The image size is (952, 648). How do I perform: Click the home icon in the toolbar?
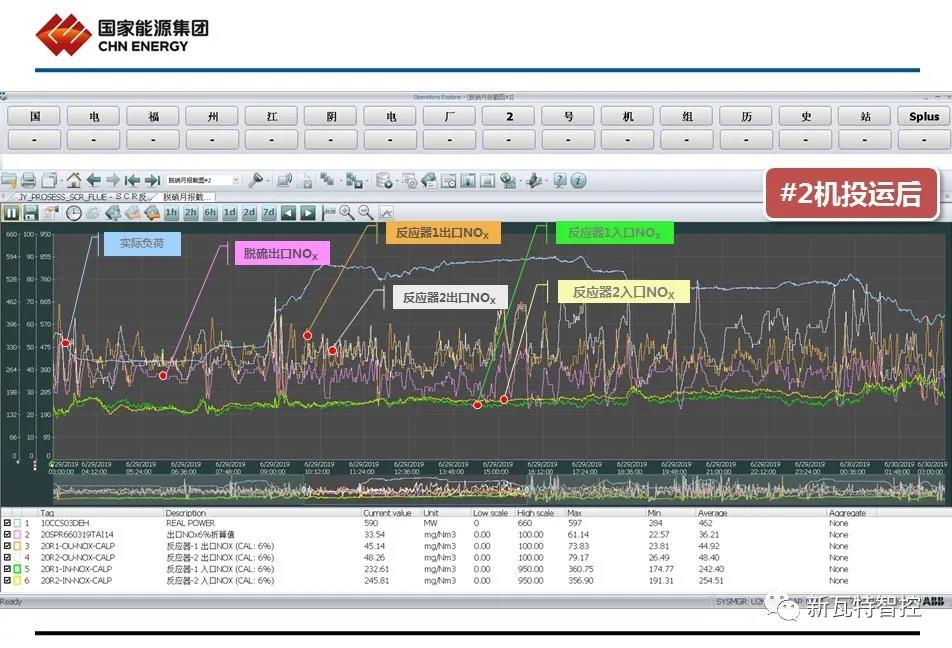pos(74,180)
